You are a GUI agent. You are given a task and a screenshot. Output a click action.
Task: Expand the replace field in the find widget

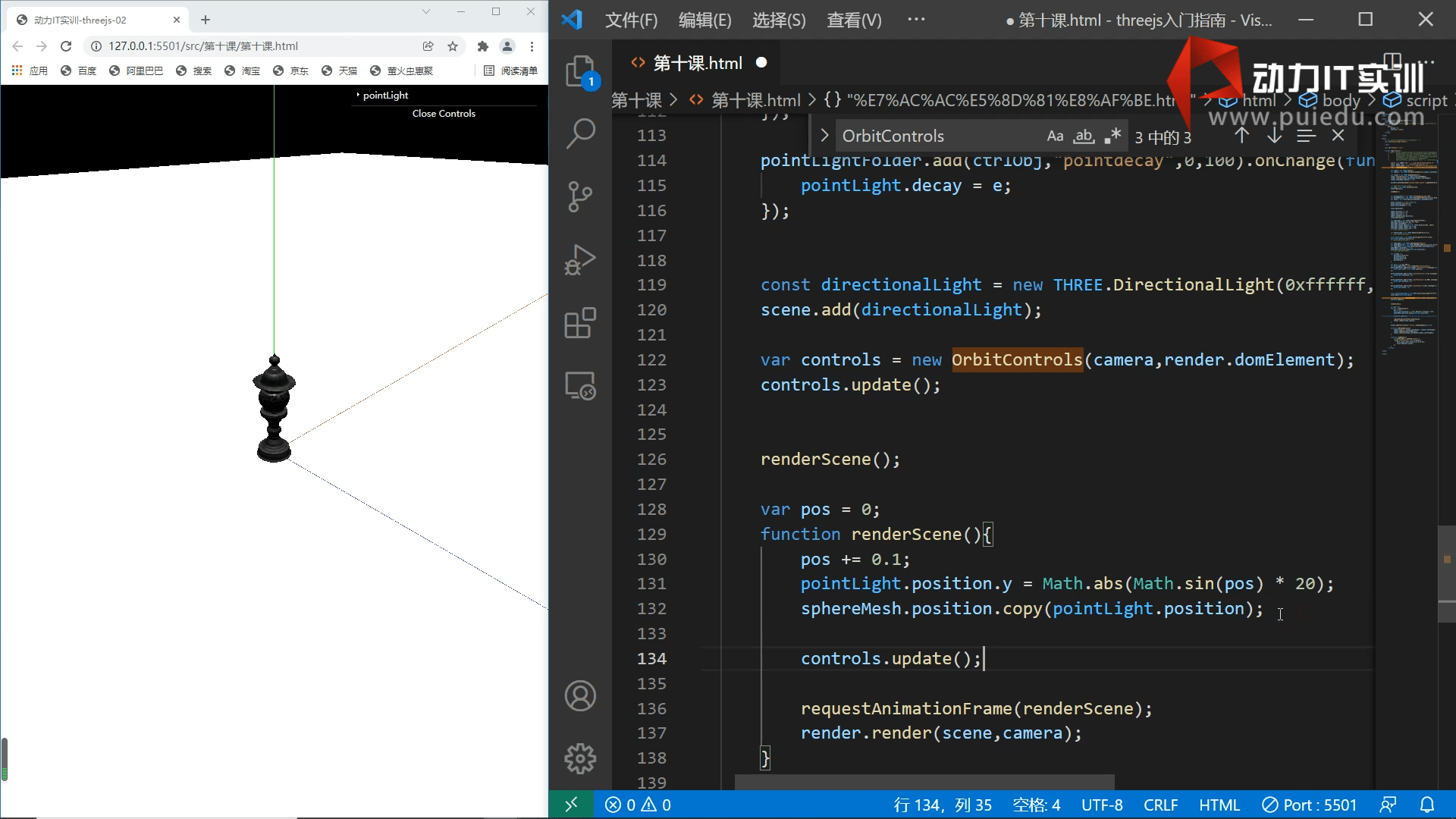click(824, 135)
